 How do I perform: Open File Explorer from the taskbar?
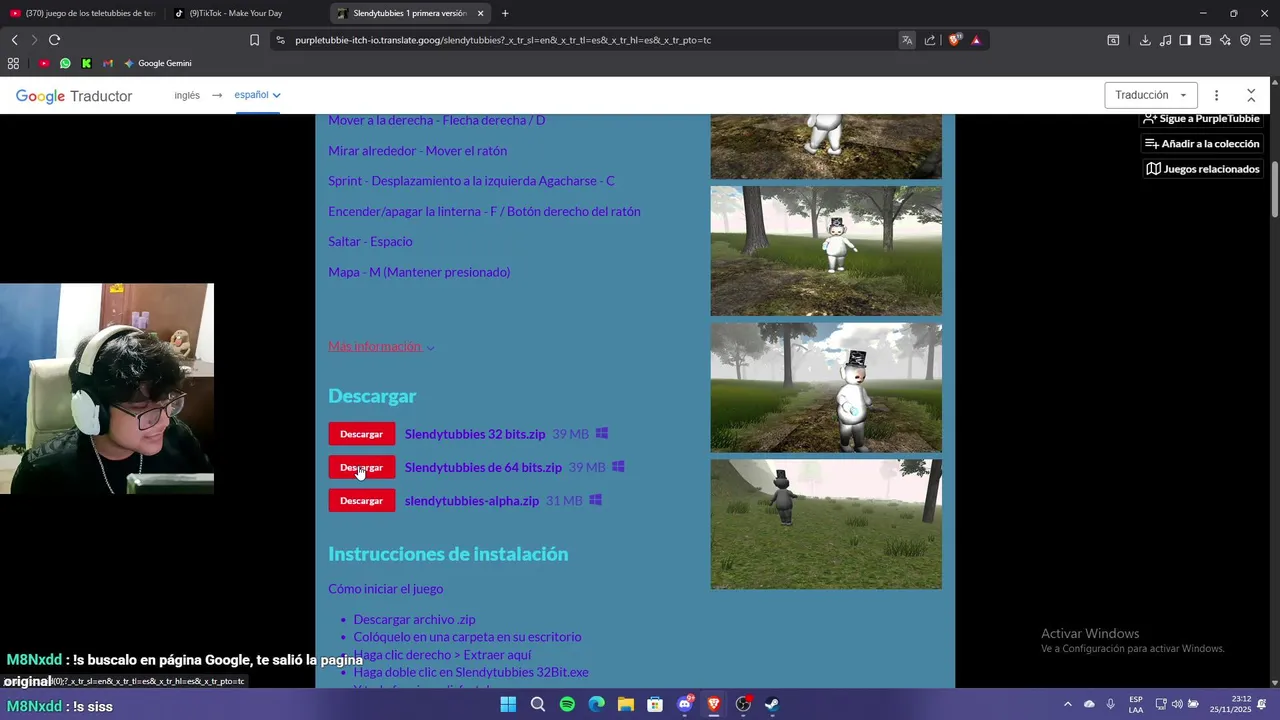(x=626, y=704)
